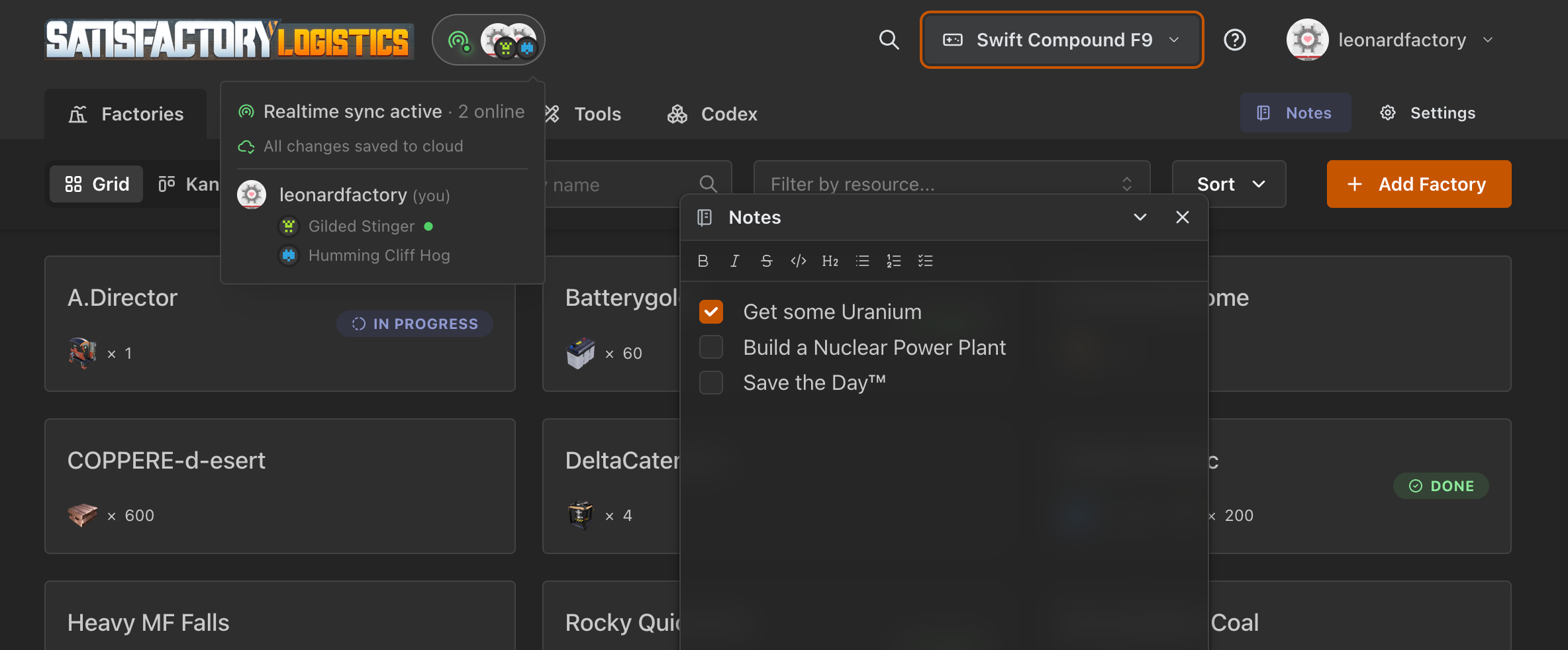Click the search magnifier icon in header

tap(889, 40)
